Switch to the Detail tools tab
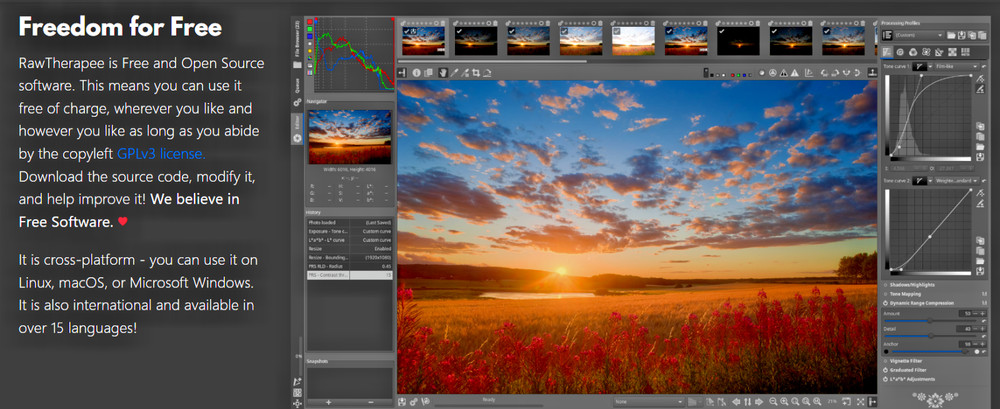Screen dimensions: 1000x409 pos(900,52)
